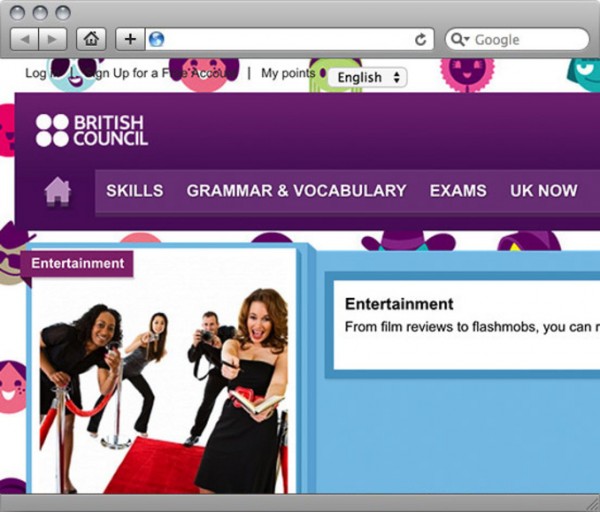Click the browser Forward arrow button

[52, 39]
